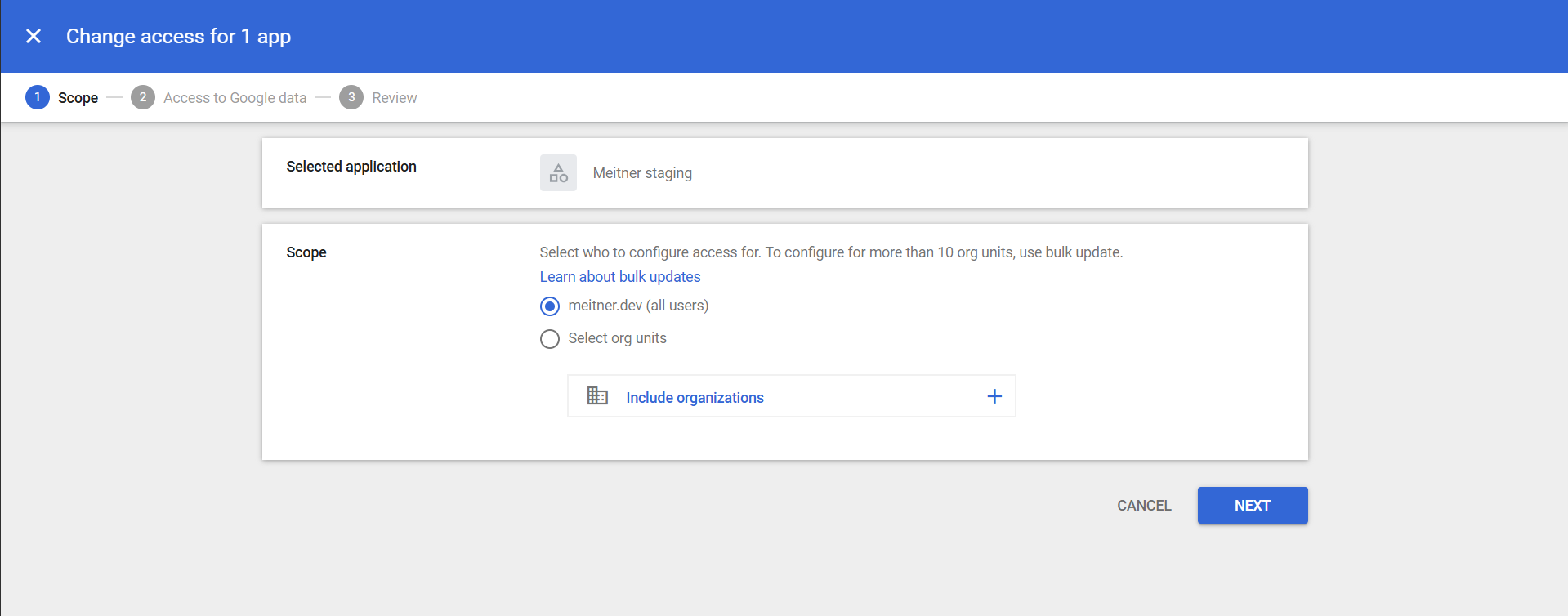Click the plus icon to add organizations
1568x616 pixels.
[994, 396]
